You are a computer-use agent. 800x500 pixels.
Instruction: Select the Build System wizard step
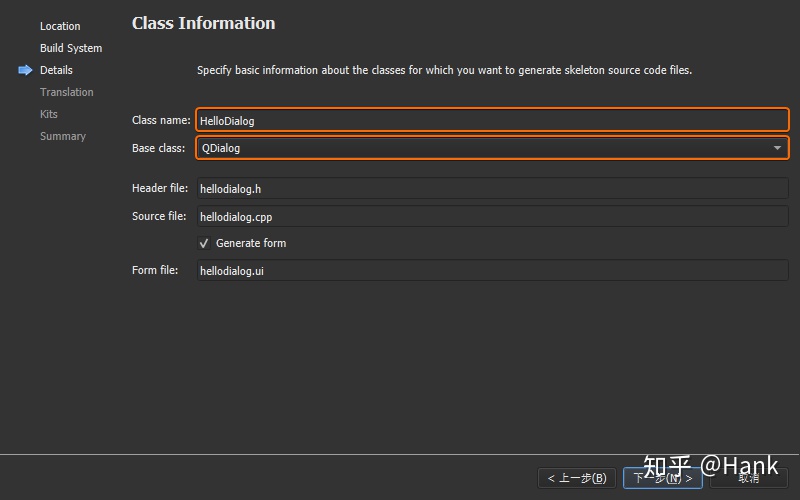coord(71,48)
